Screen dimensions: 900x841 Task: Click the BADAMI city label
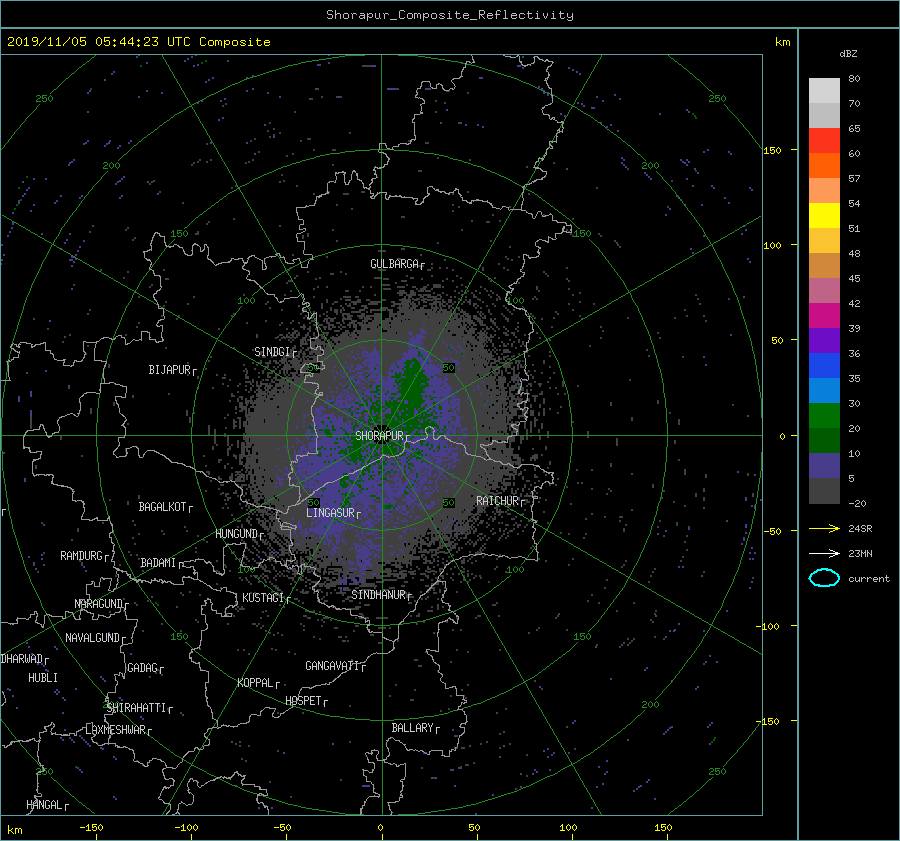pos(158,563)
